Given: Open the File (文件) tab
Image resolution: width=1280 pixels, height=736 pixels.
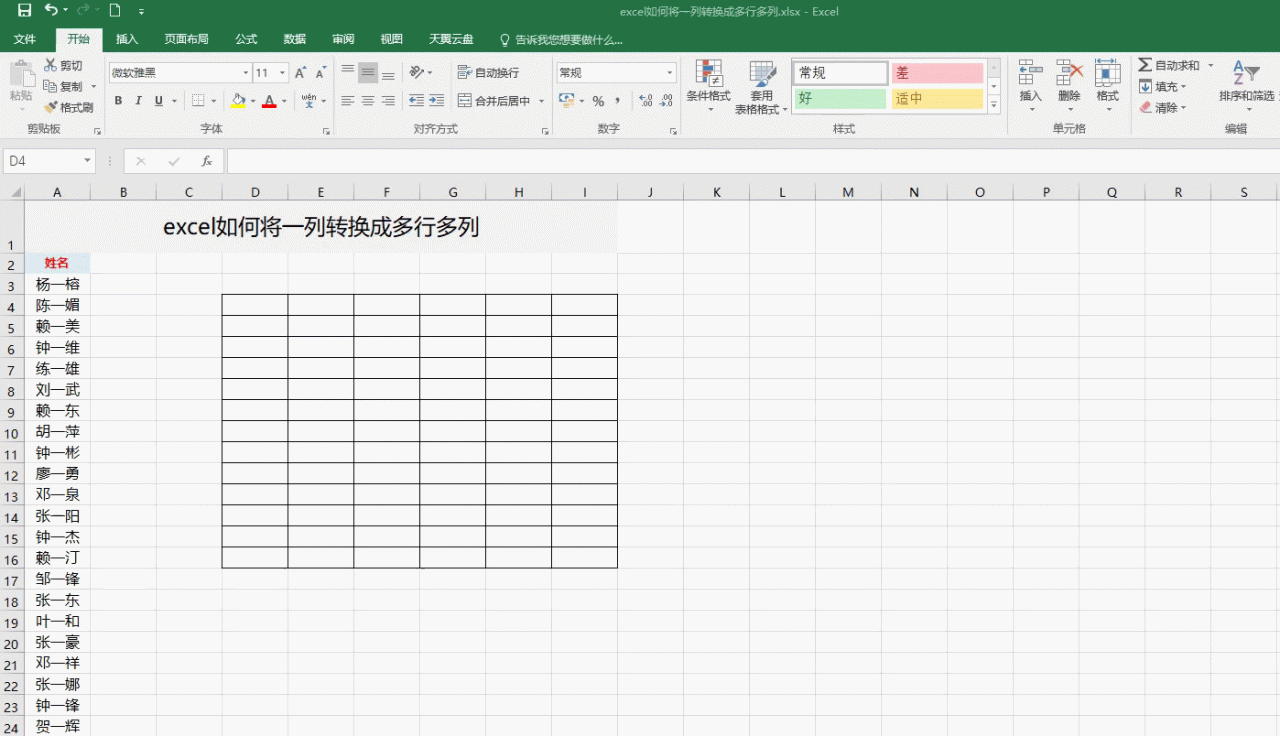Looking at the screenshot, I should coord(25,39).
